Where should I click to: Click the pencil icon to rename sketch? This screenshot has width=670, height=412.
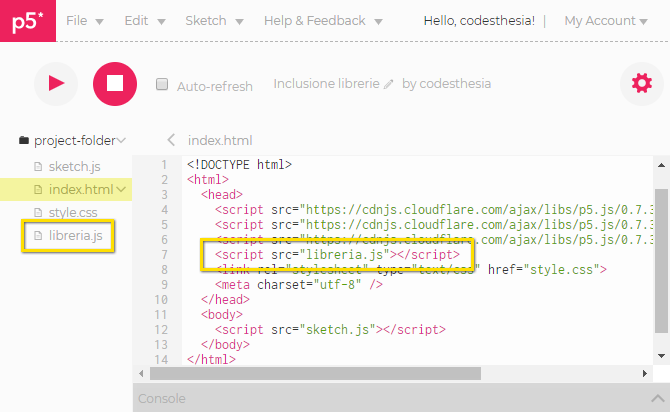[x=388, y=84]
